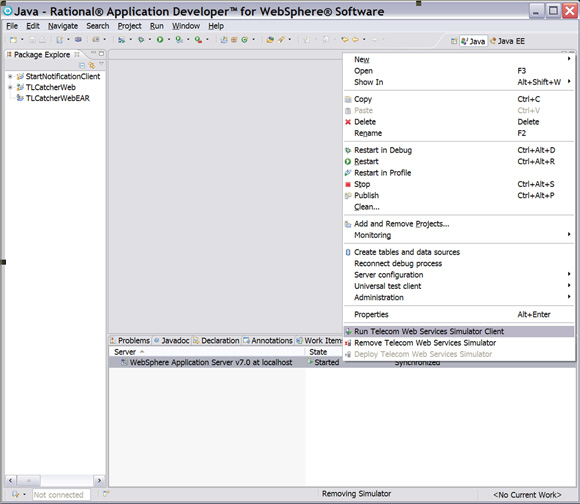Choose Properties in the context menu
Image resolution: width=580 pixels, height=504 pixels.
[459, 315]
